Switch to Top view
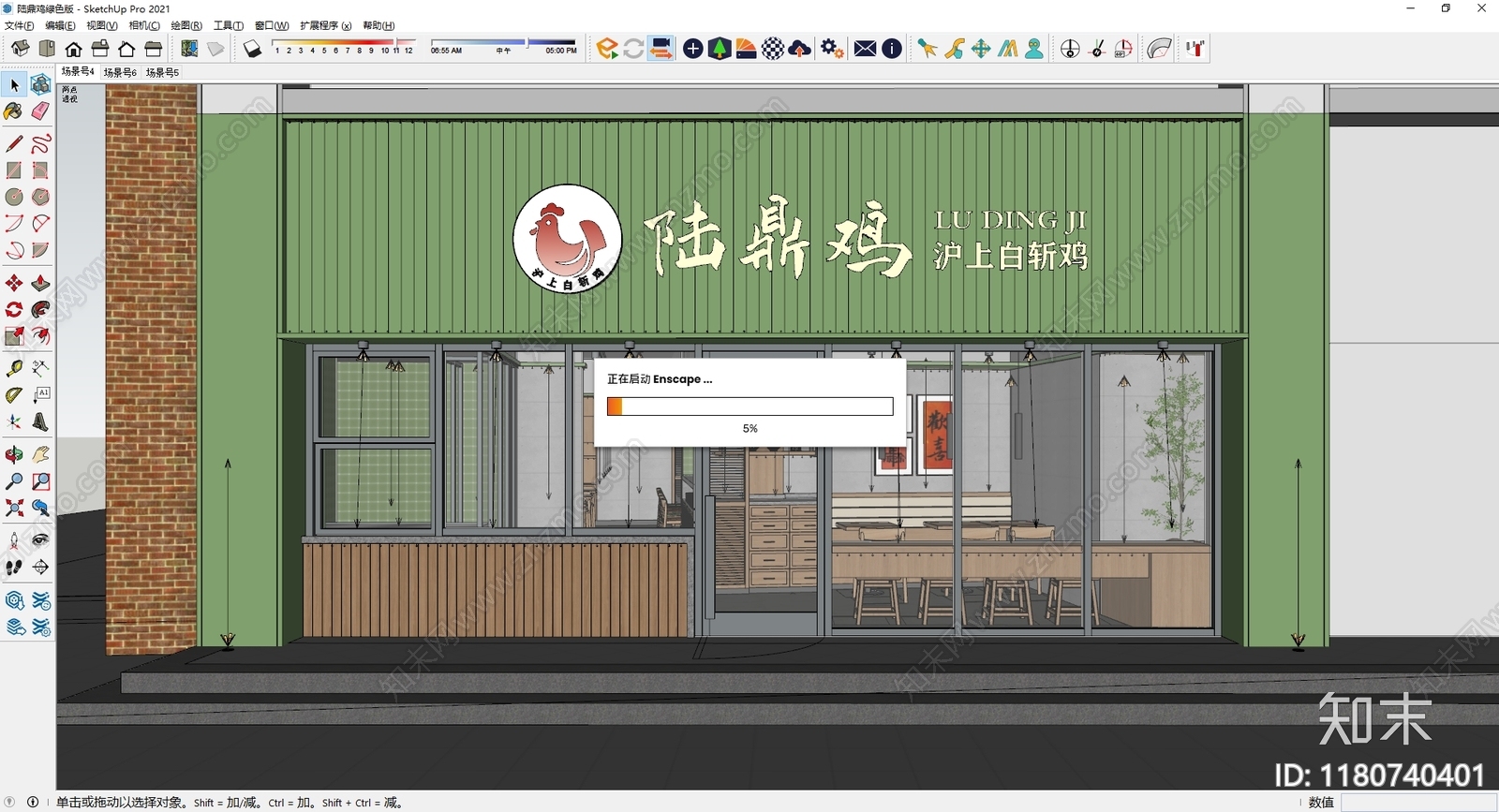Viewport: 1499px width, 812px height. [47, 49]
